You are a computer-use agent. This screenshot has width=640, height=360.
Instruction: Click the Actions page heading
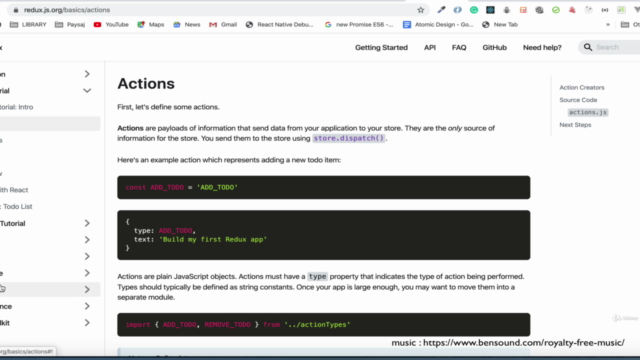pos(146,84)
